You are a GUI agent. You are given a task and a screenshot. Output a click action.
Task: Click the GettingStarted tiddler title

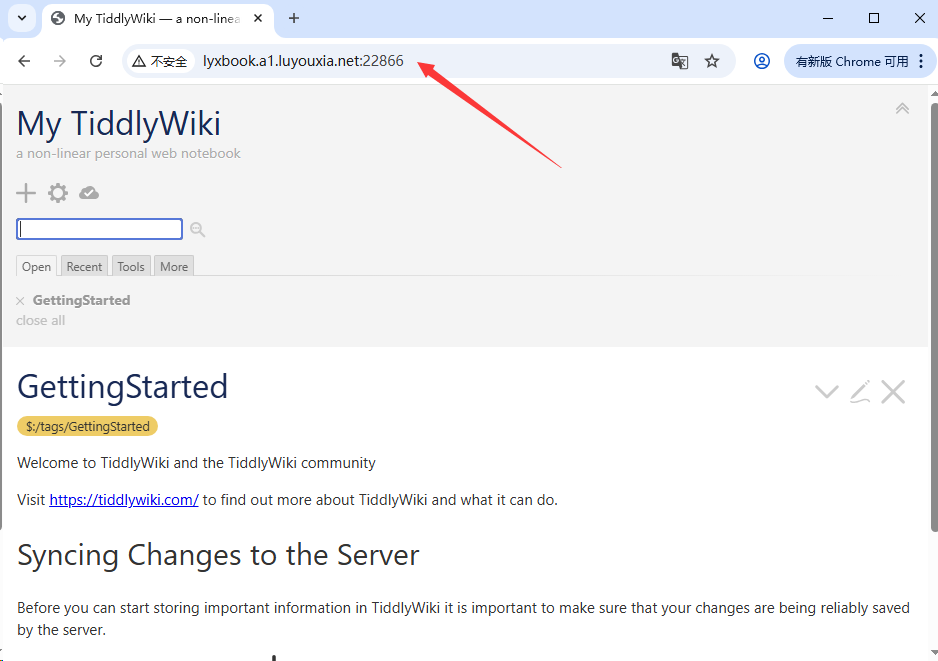[123, 386]
